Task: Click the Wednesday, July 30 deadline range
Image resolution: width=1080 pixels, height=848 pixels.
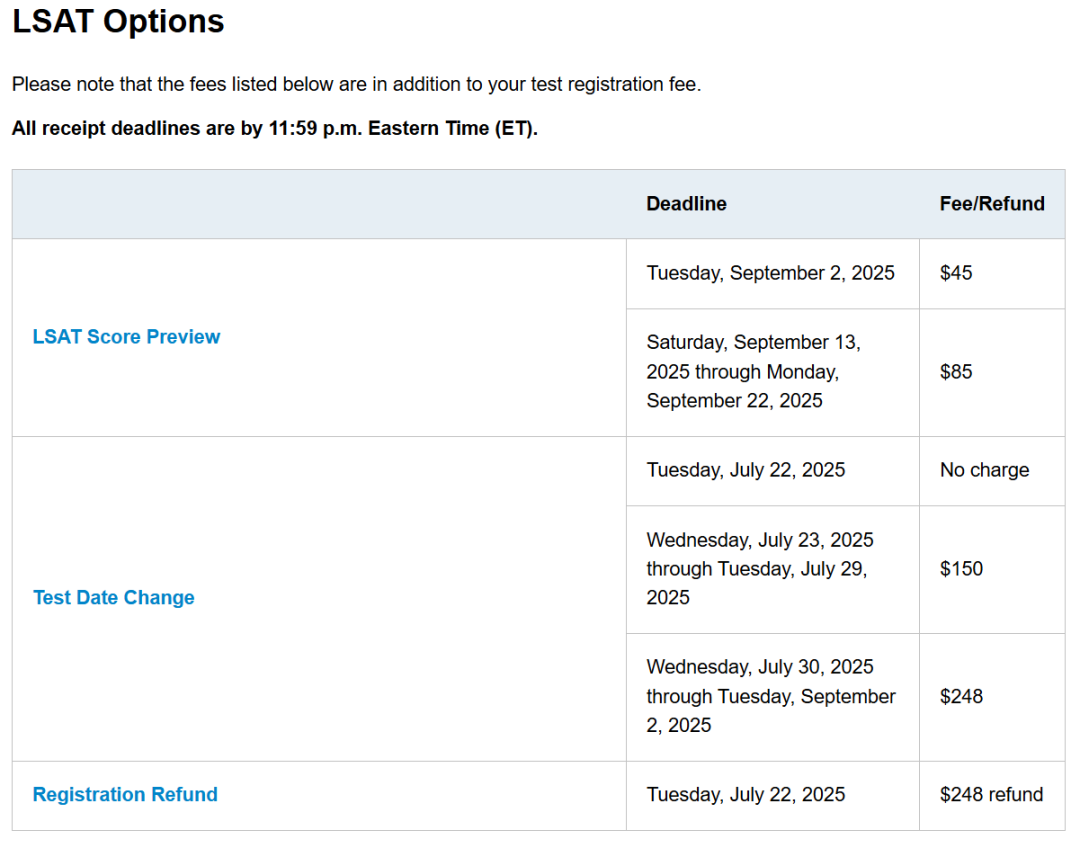Action: click(770, 696)
